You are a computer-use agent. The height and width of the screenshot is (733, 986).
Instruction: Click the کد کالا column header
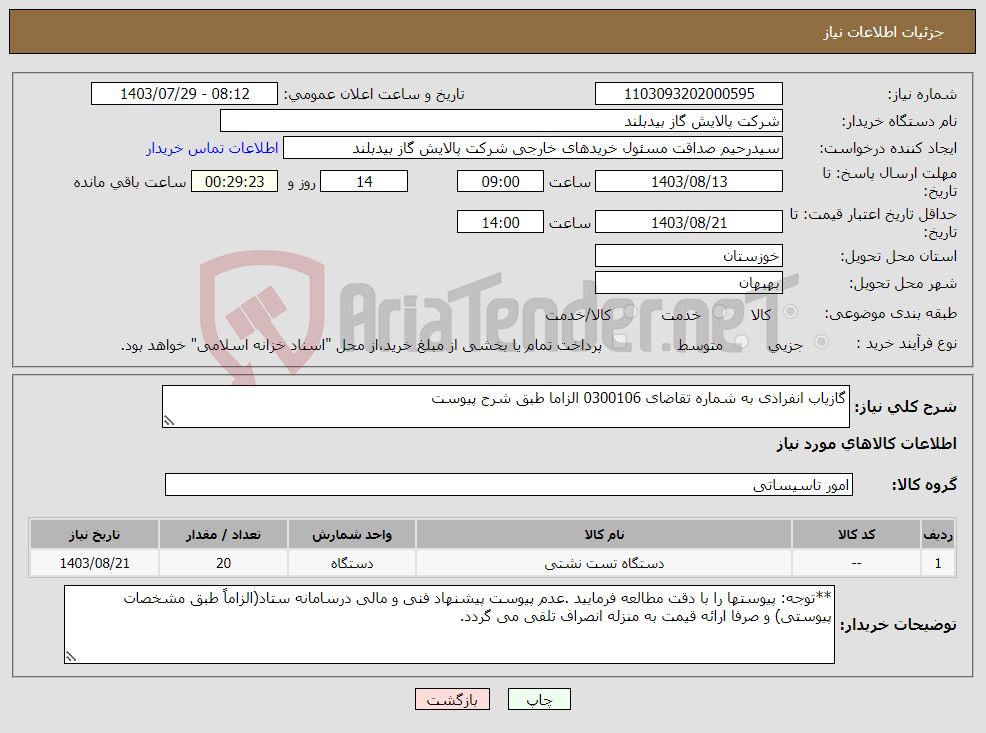point(856,534)
